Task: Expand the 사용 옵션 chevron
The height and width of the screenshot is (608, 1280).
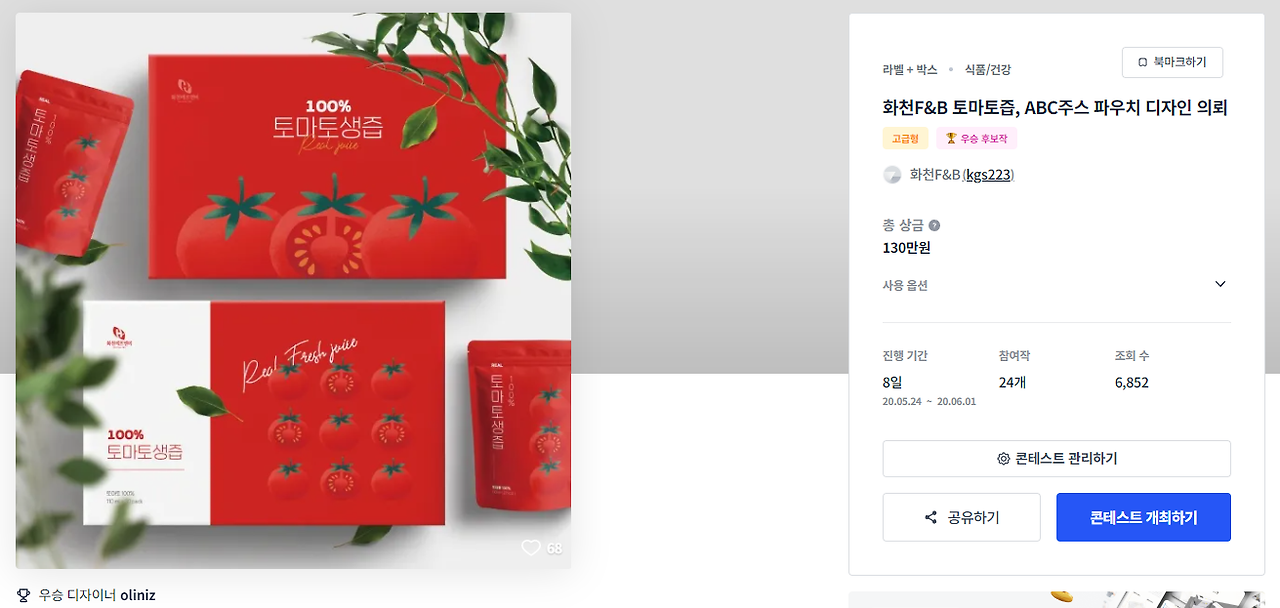Action: 1220,284
